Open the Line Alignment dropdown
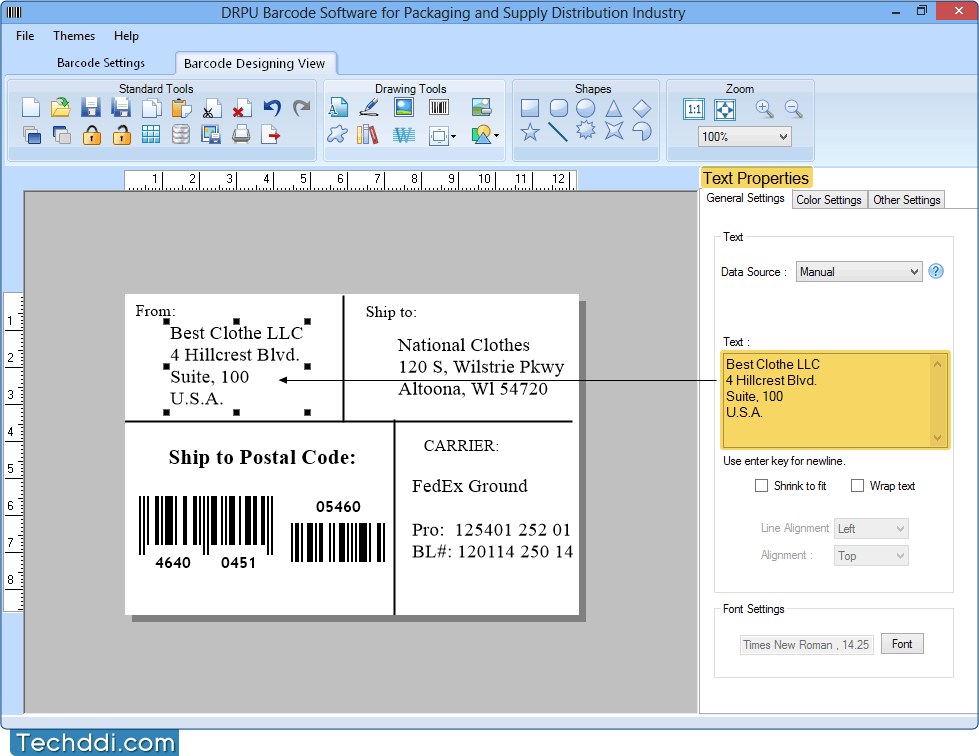The width and height of the screenshot is (979, 756). click(871, 529)
